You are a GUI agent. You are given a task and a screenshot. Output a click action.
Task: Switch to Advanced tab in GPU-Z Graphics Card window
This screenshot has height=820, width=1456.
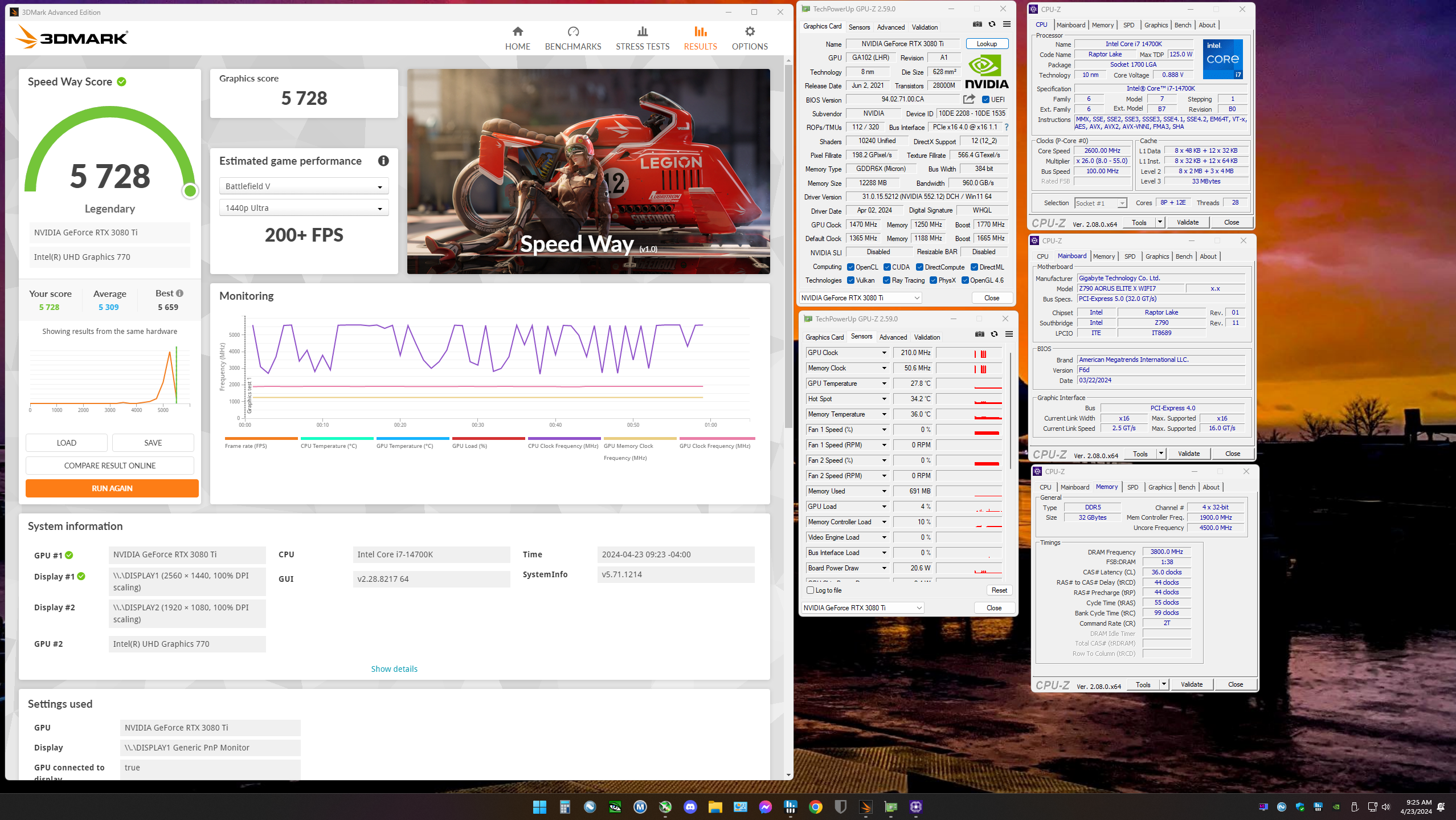(891, 27)
